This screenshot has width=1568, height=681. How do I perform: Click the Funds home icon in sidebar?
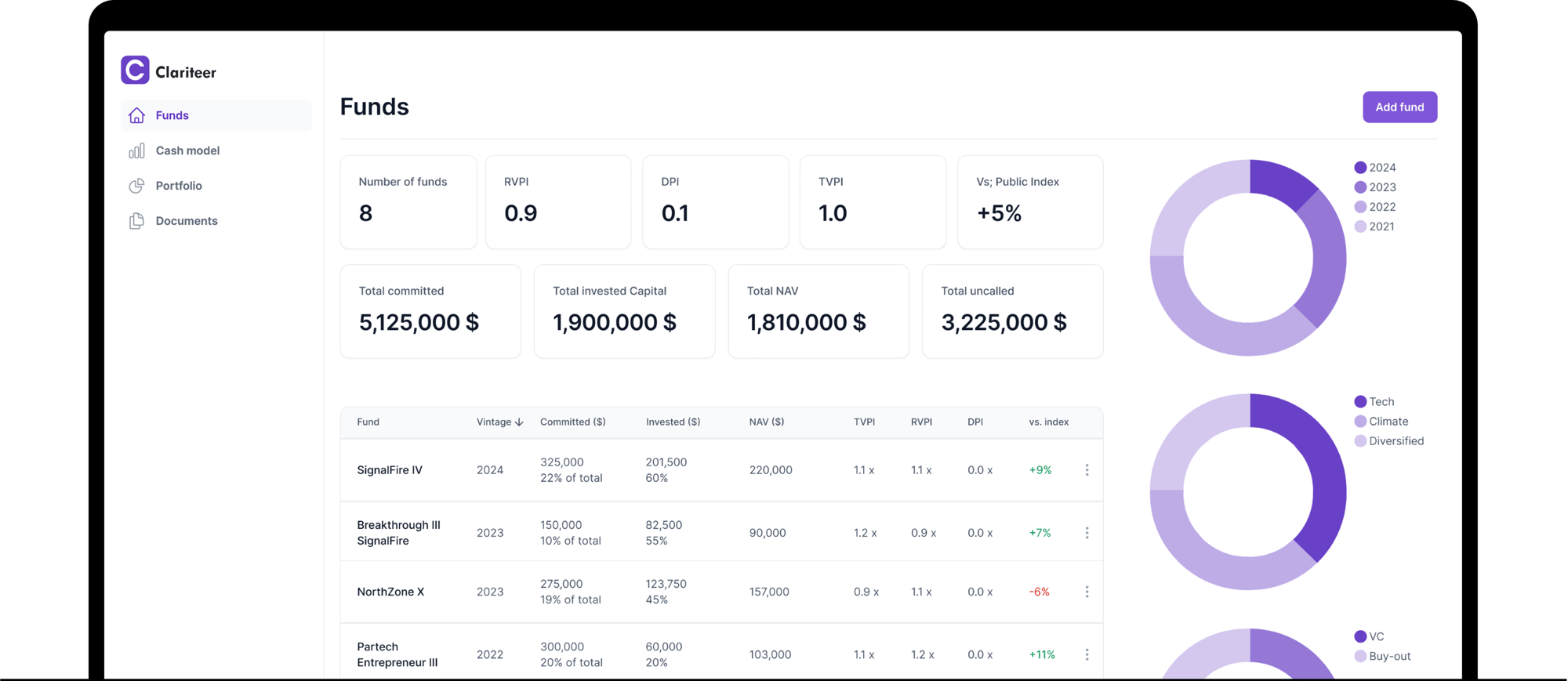point(136,116)
